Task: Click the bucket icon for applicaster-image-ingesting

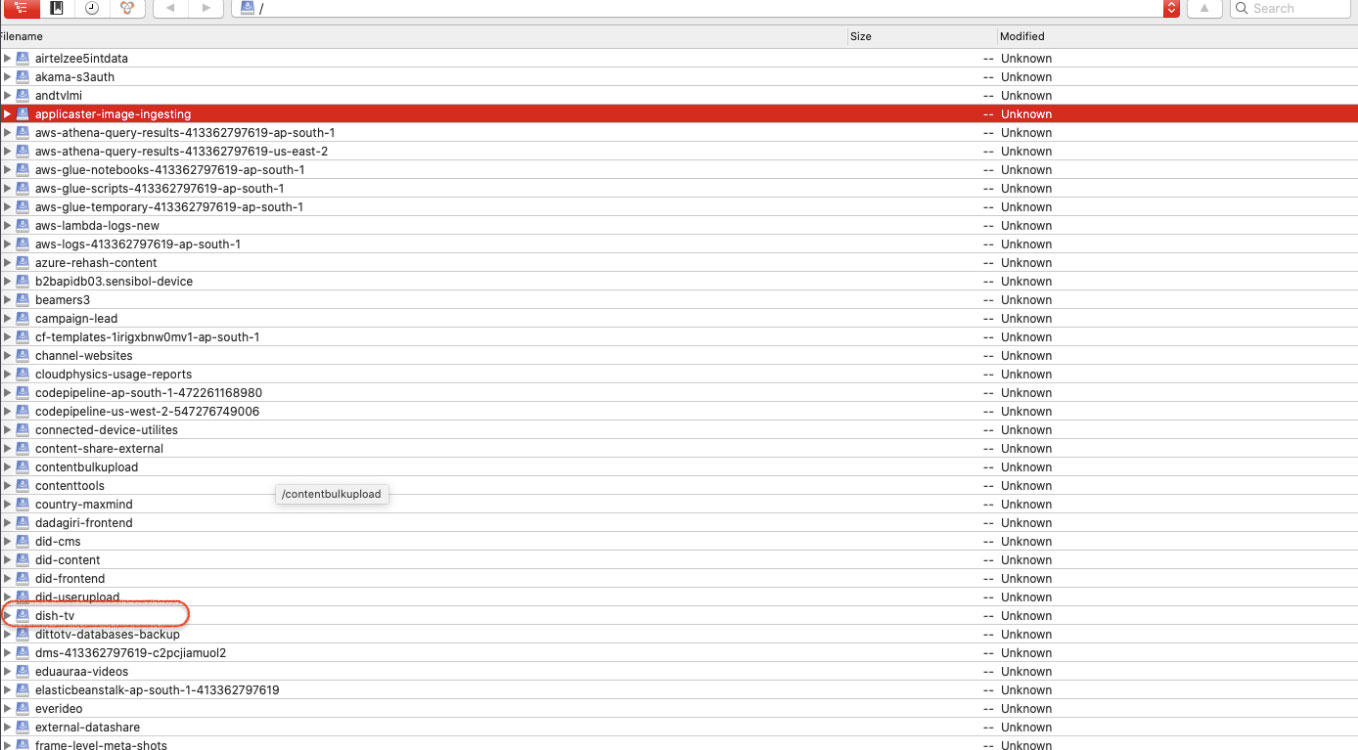Action: [x=22, y=114]
